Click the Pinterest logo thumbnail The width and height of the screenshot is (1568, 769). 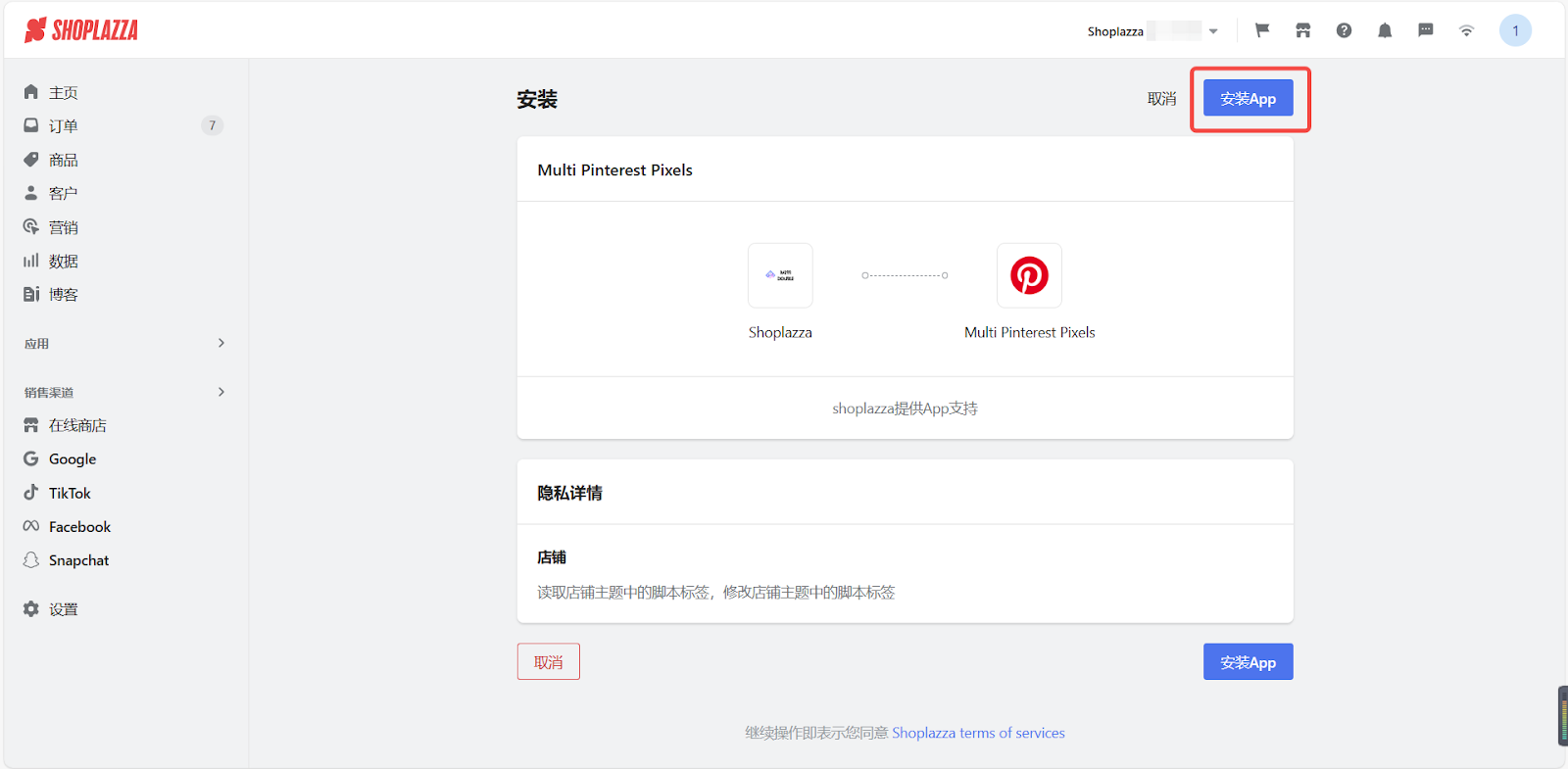click(1029, 275)
